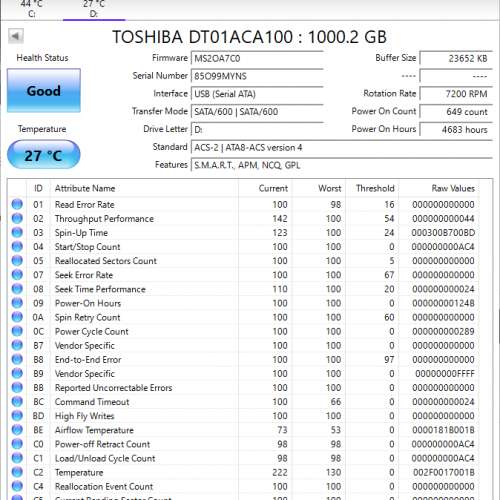Click status icon for Start/Stop Count
Image resolution: width=500 pixels, height=500 pixels.
pyautogui.click(x=17, y=247)
